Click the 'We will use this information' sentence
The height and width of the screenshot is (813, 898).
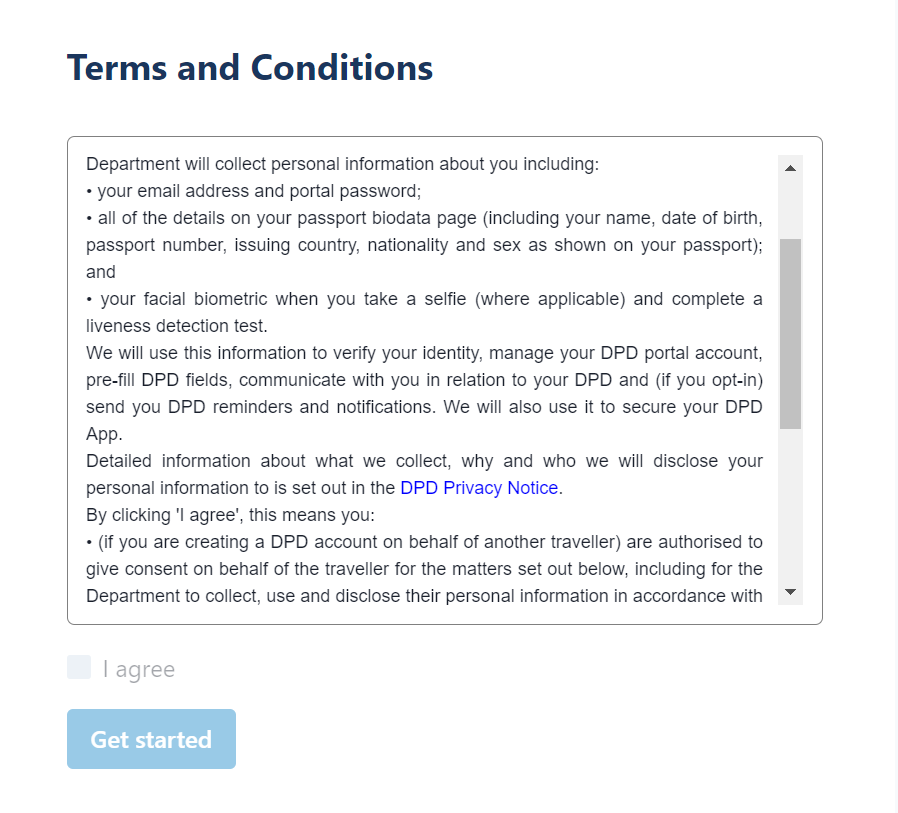point(424,393)
